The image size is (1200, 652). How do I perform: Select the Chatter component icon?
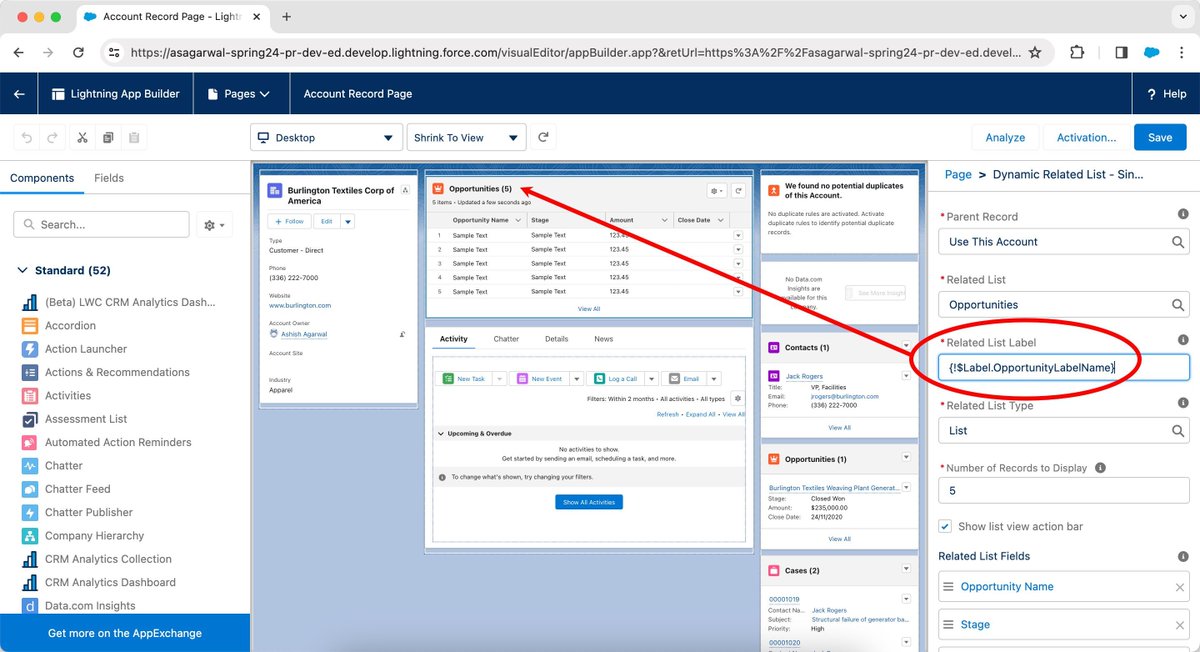[29, 466]
